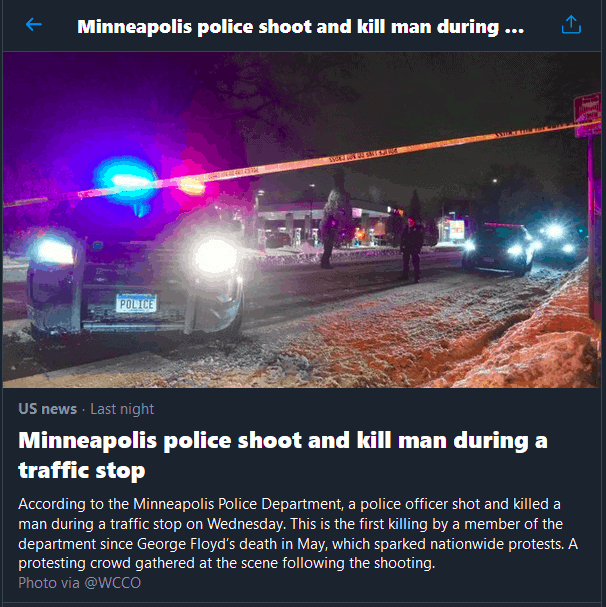Click the truncated title in header bar
Viewport: 606px width, 607px height.
(x=300, y=27)
